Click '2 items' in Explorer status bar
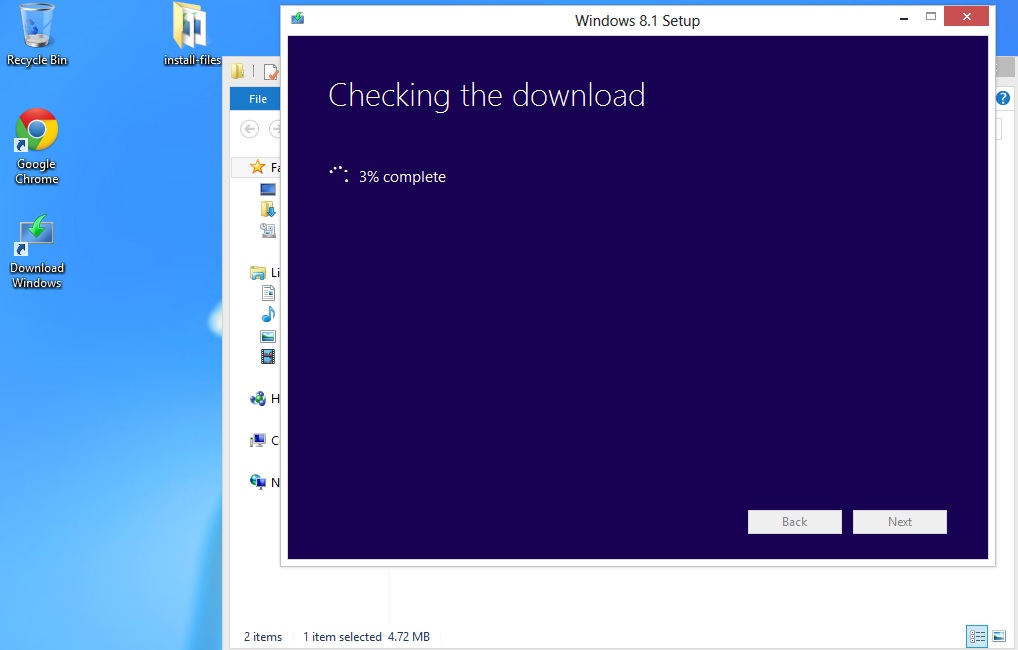 pos(263,637)
